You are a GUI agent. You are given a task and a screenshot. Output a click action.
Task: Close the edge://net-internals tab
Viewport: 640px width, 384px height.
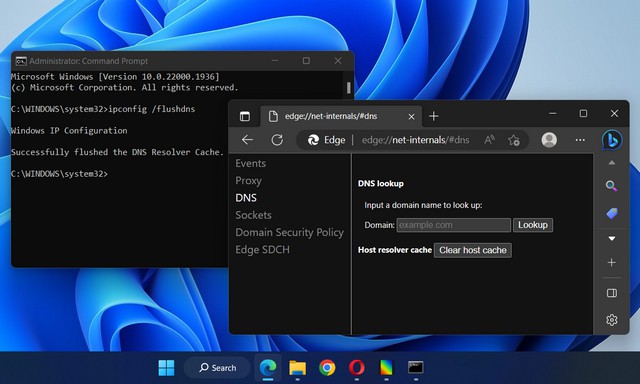pos(411,117)
